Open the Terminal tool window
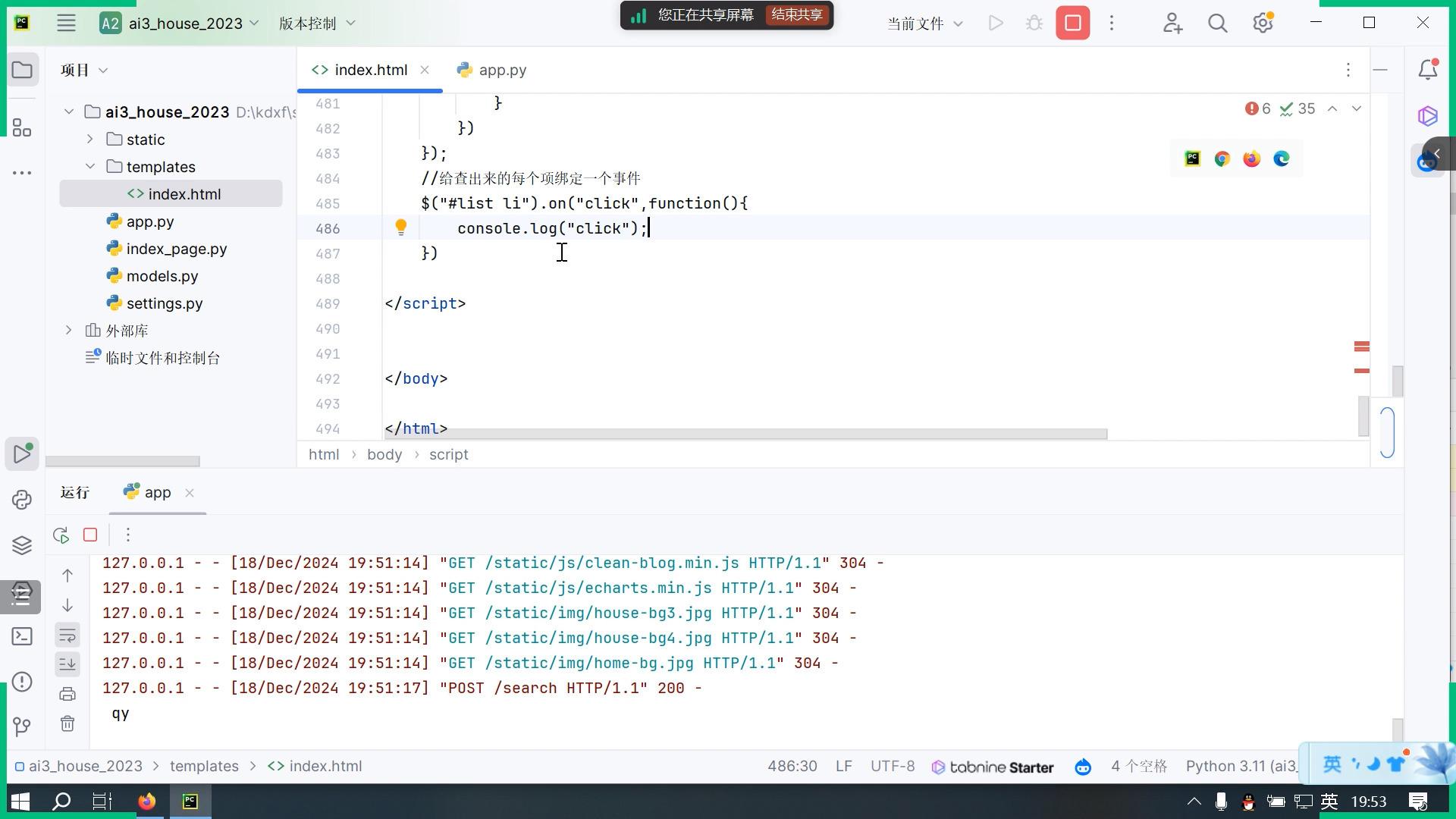 pos(22,636)
